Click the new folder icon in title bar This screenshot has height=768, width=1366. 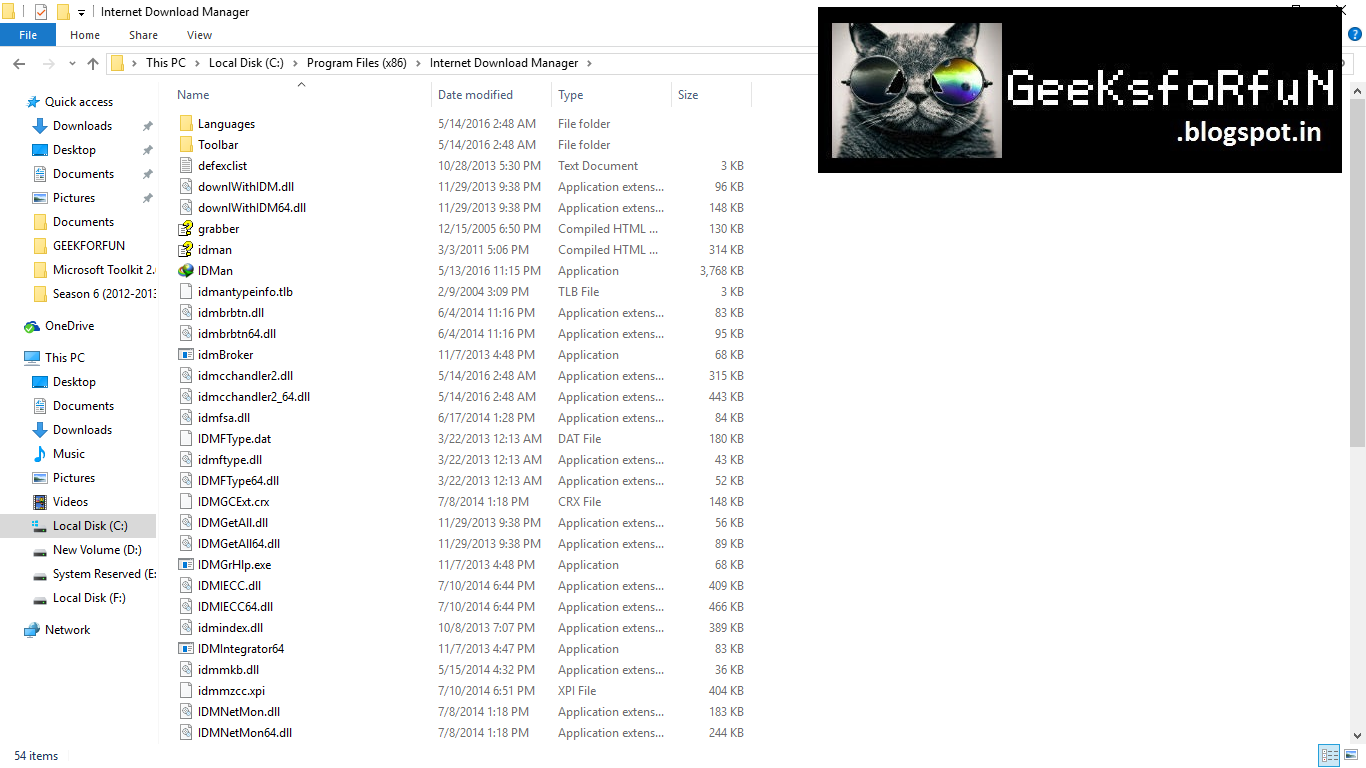coord(63,12)
